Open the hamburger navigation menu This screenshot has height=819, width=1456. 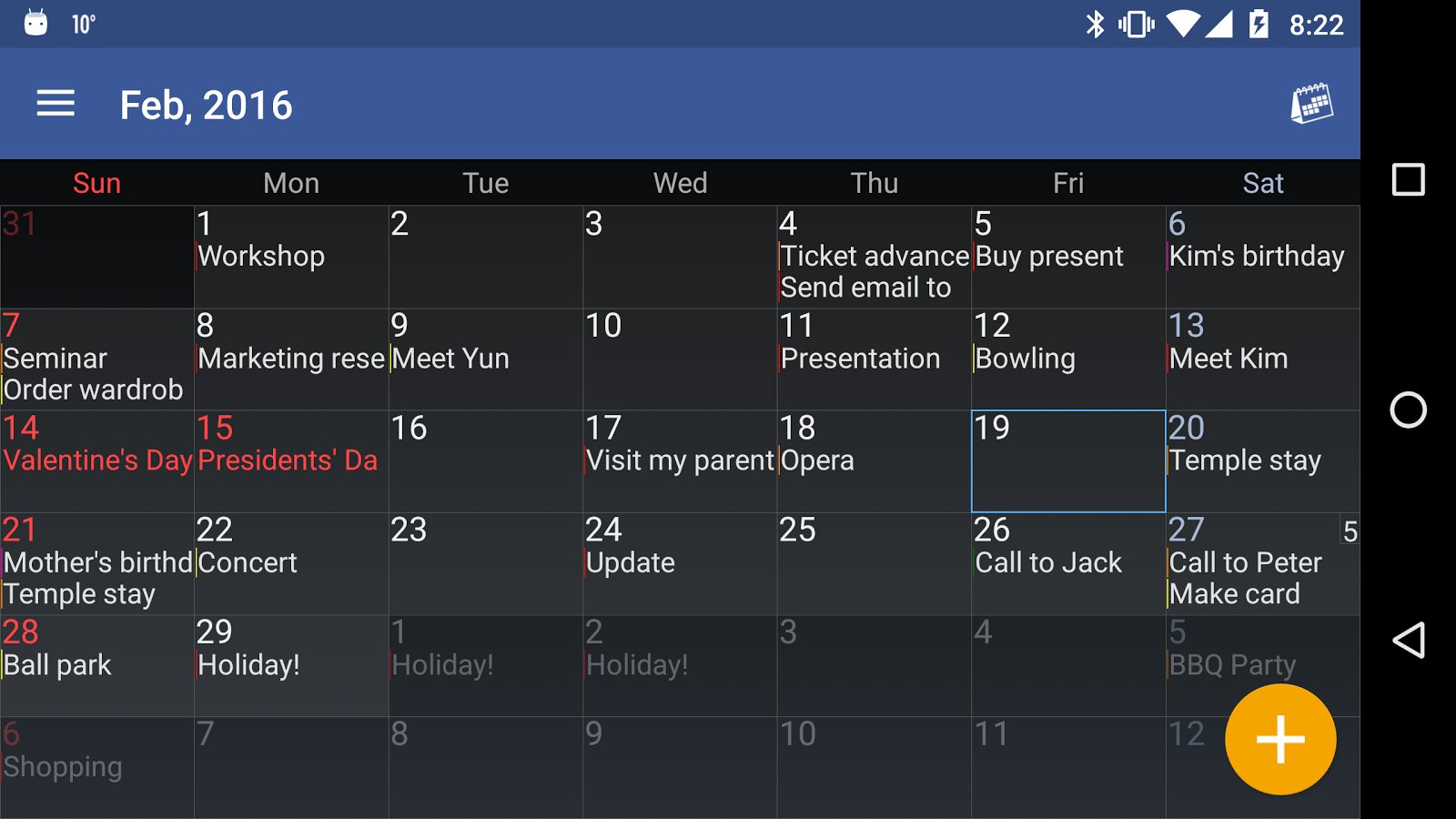56,104
